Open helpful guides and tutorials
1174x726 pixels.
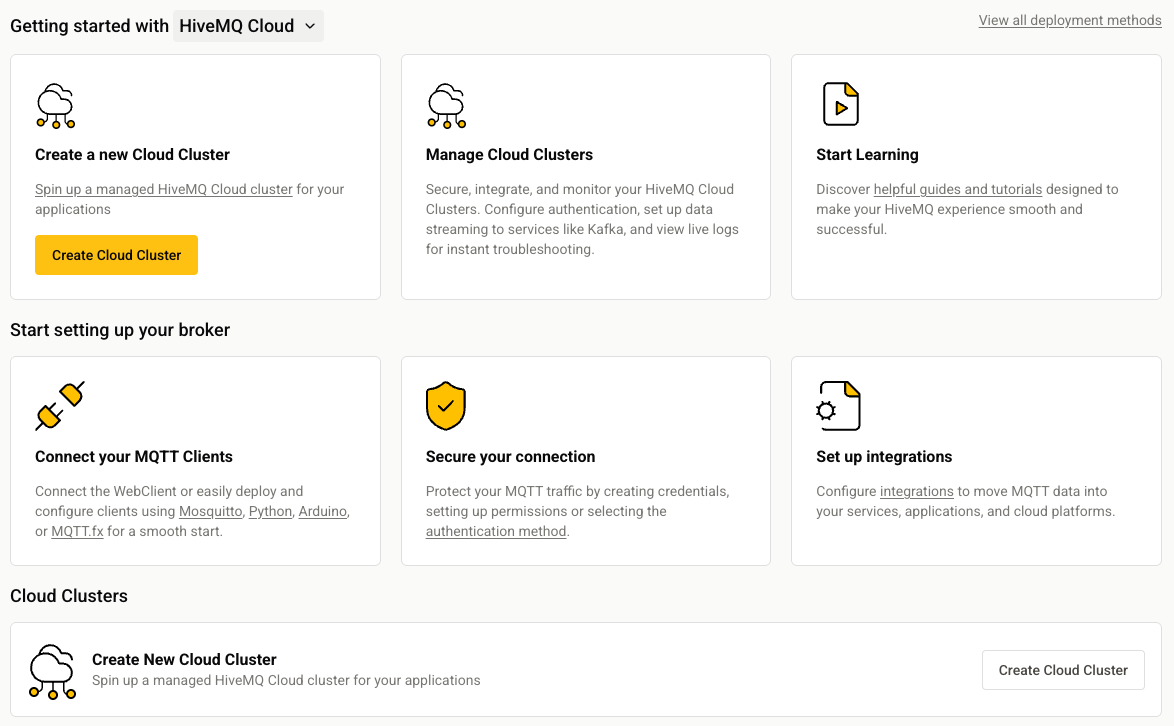(957, 188)
